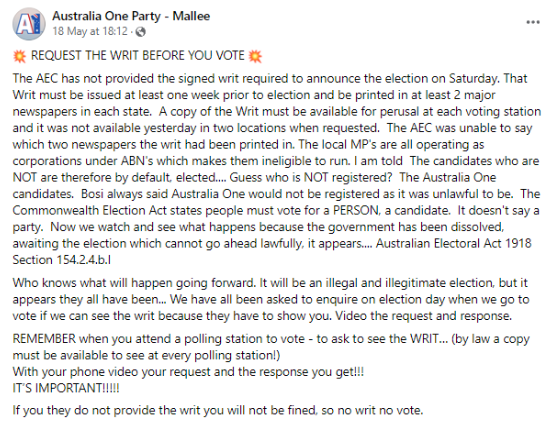Click the Guess who is NOT registered question

click(311, 178)
